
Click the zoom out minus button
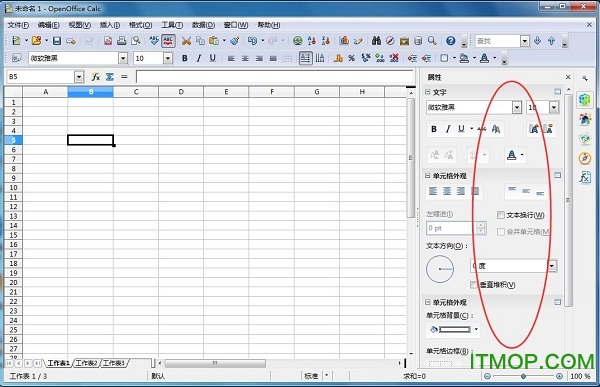pyautogui.click(x=487, y=376)
